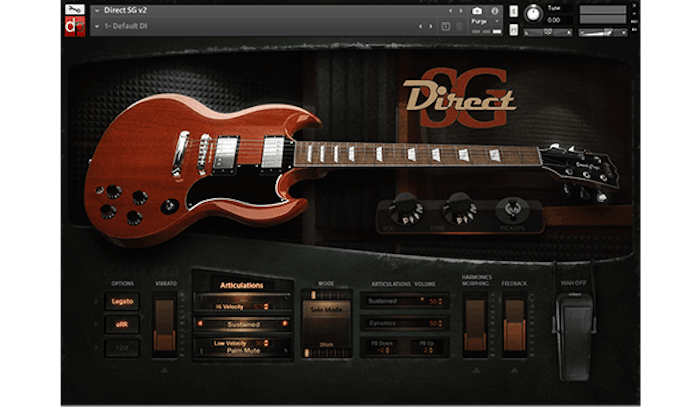Click the Vibrato slider

click(x=164, y=325)
